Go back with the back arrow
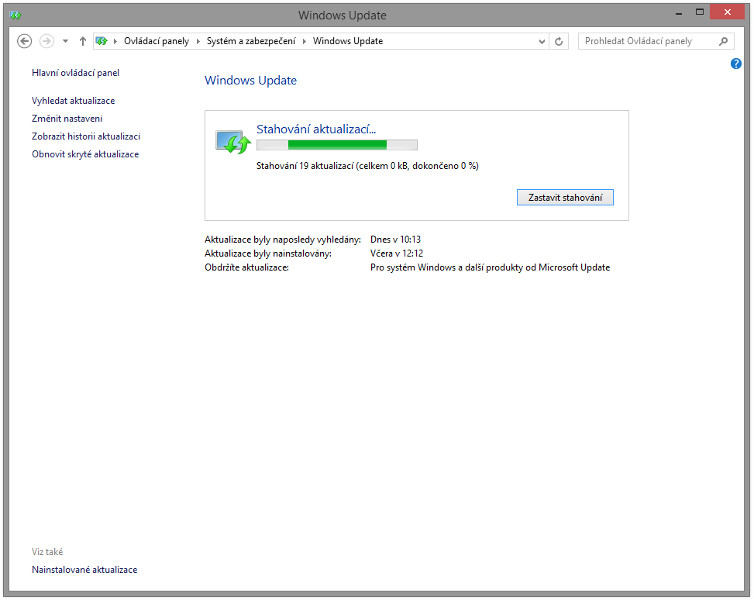Image resolution: width=754 pixels, height=600 pixels. point(25,41)
